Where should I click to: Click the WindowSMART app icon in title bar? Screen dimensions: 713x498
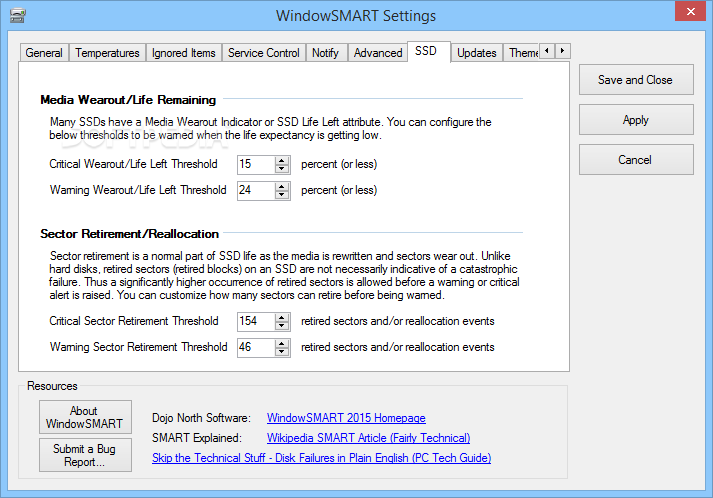click(17, 16)
